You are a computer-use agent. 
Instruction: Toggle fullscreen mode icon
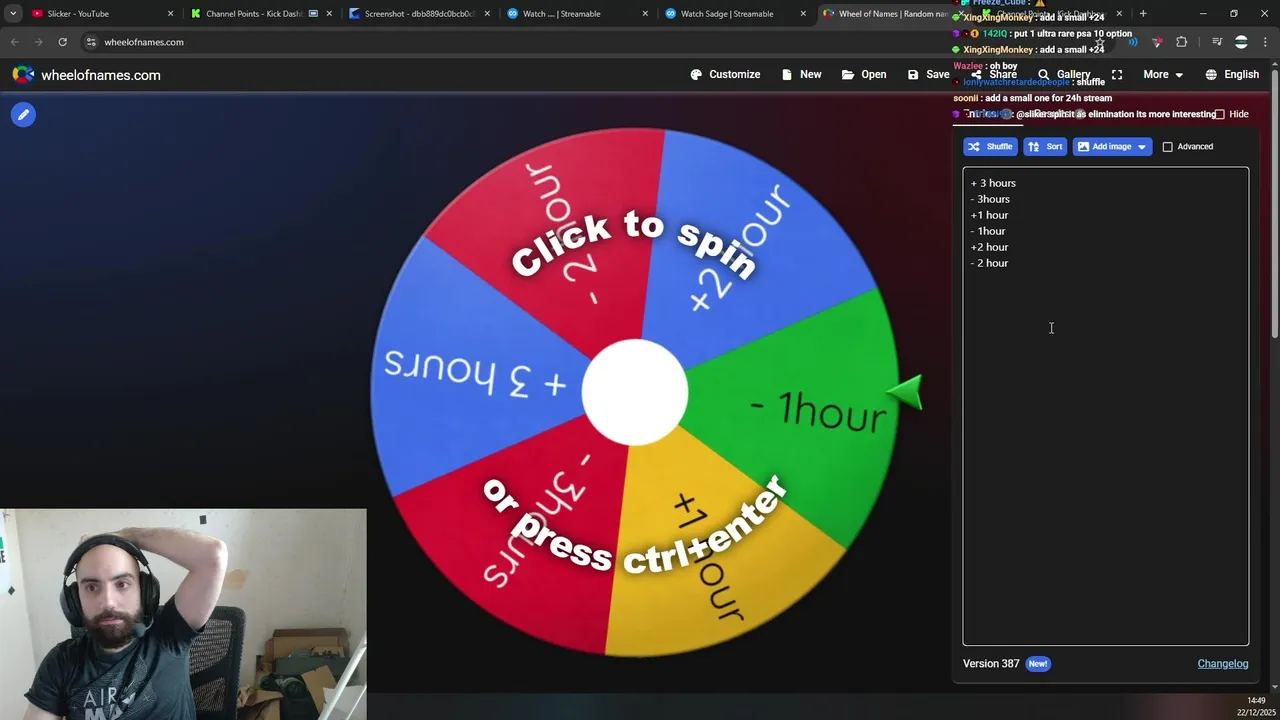coord(1117,75)
